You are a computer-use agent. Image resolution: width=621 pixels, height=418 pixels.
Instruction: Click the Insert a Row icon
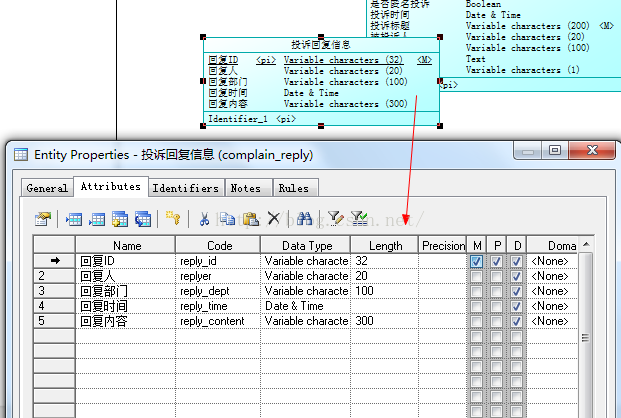[74, 219]
